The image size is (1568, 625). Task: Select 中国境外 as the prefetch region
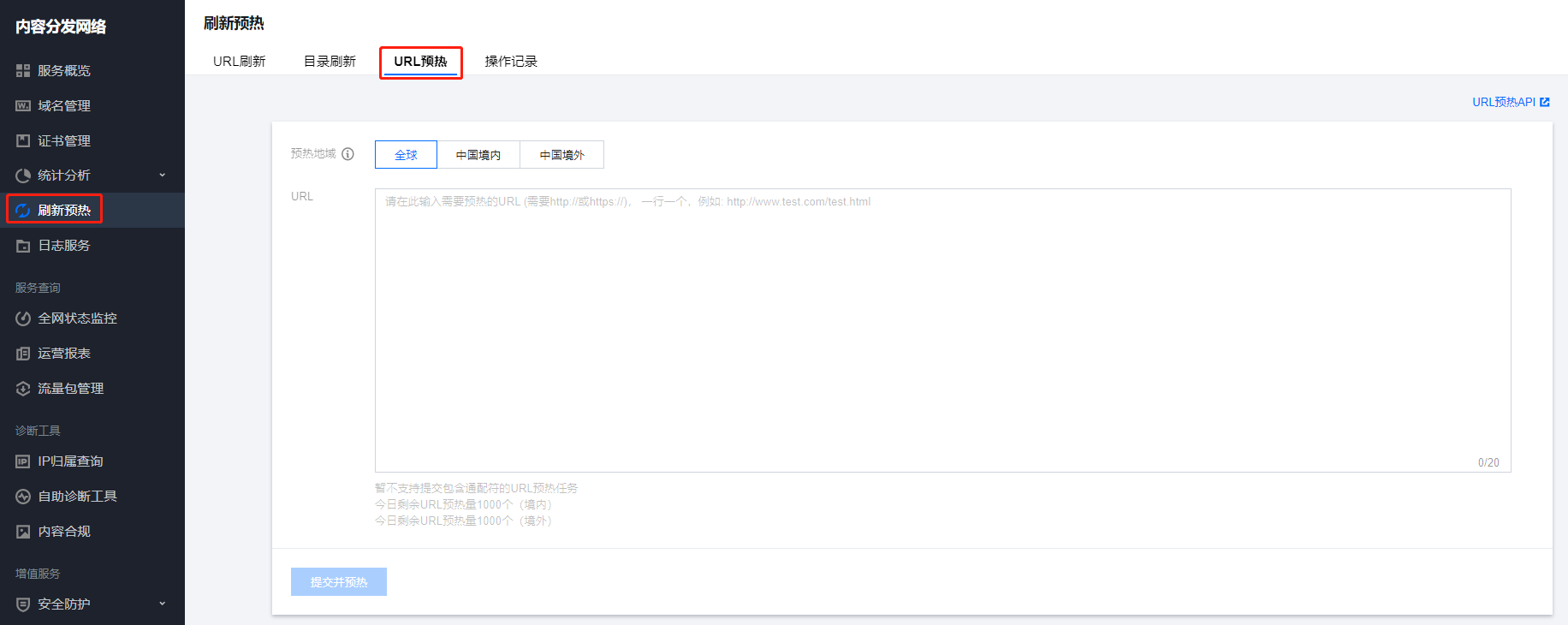tap(561, 155)
